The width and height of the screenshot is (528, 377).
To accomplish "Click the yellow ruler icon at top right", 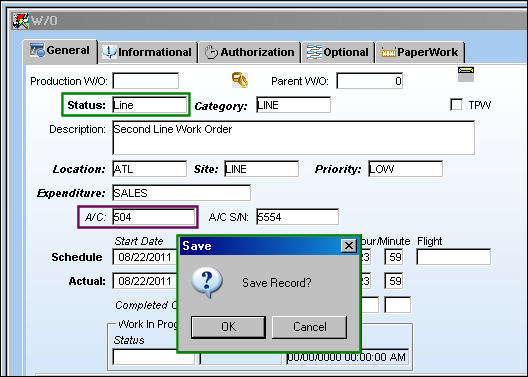I will point(466,74).
